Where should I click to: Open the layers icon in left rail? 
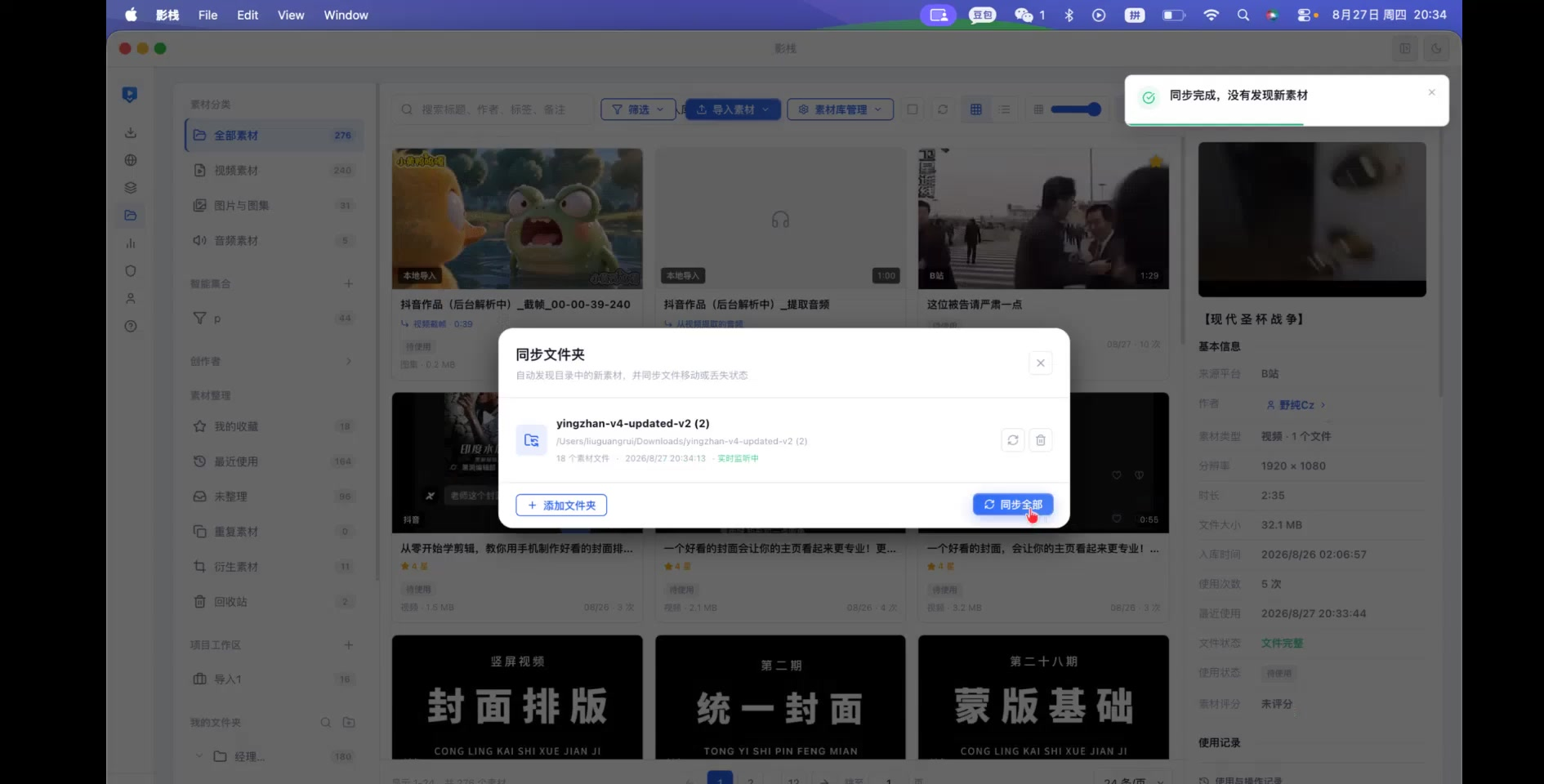(130, 188)
